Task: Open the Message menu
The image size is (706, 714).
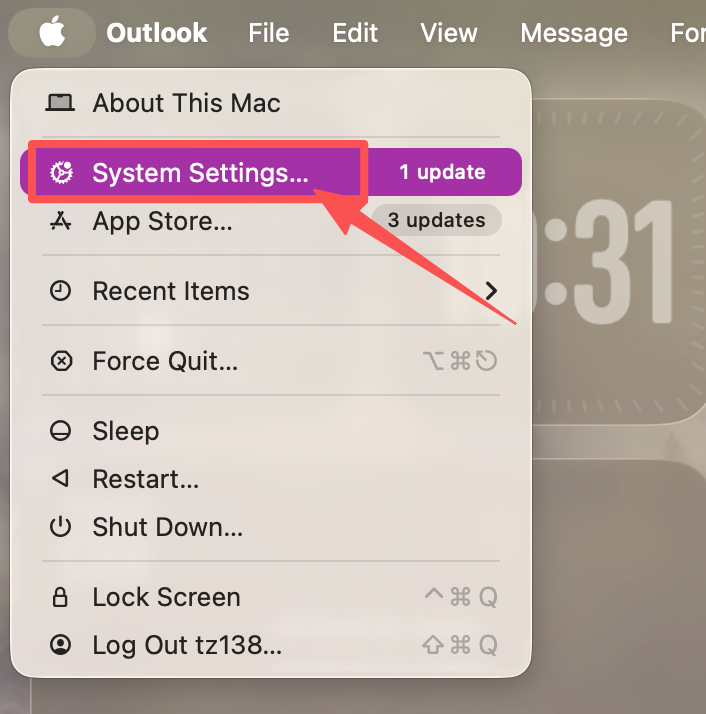Action: (574, 33)
